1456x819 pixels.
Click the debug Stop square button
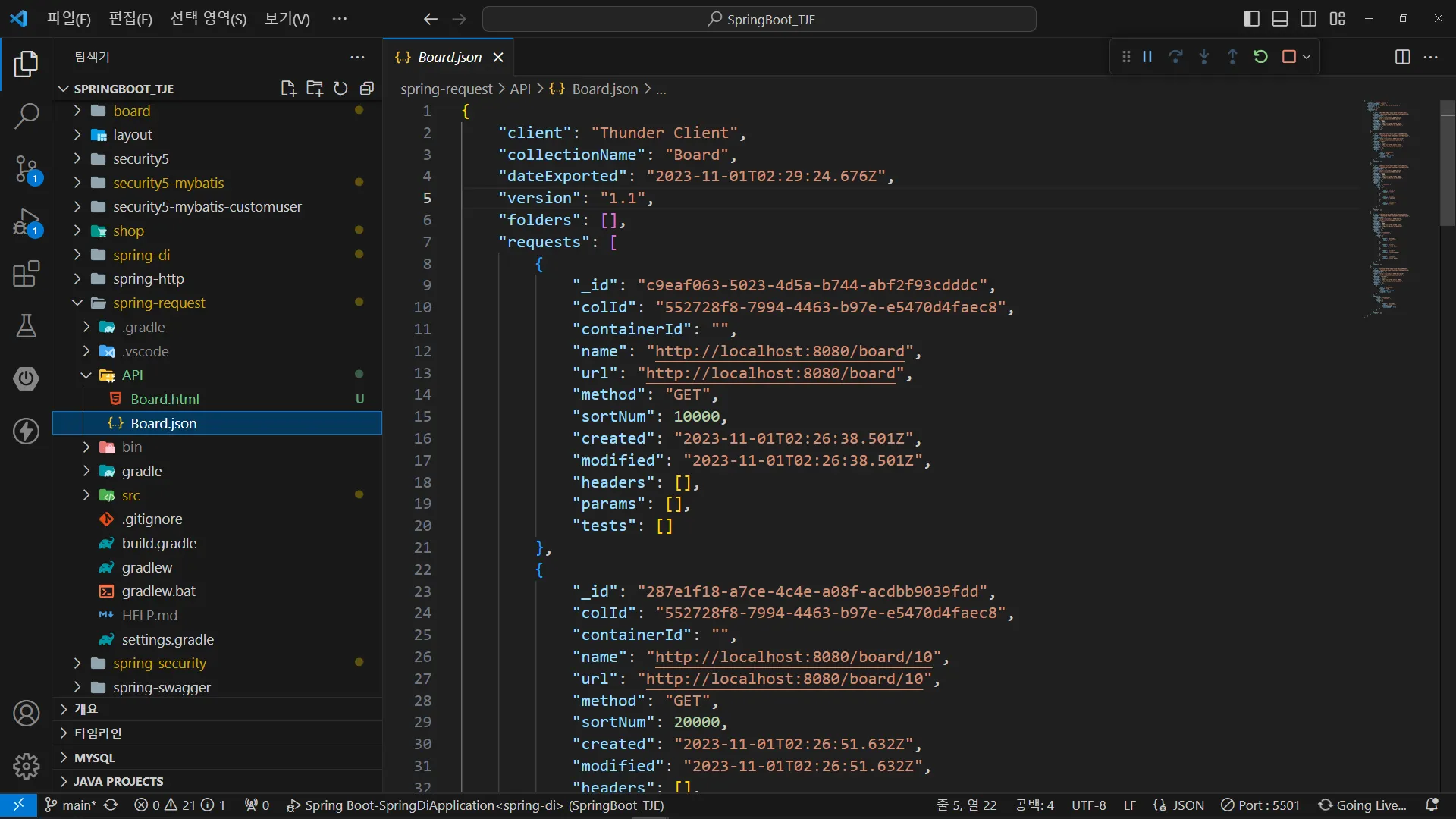[x=1288, y=57]
